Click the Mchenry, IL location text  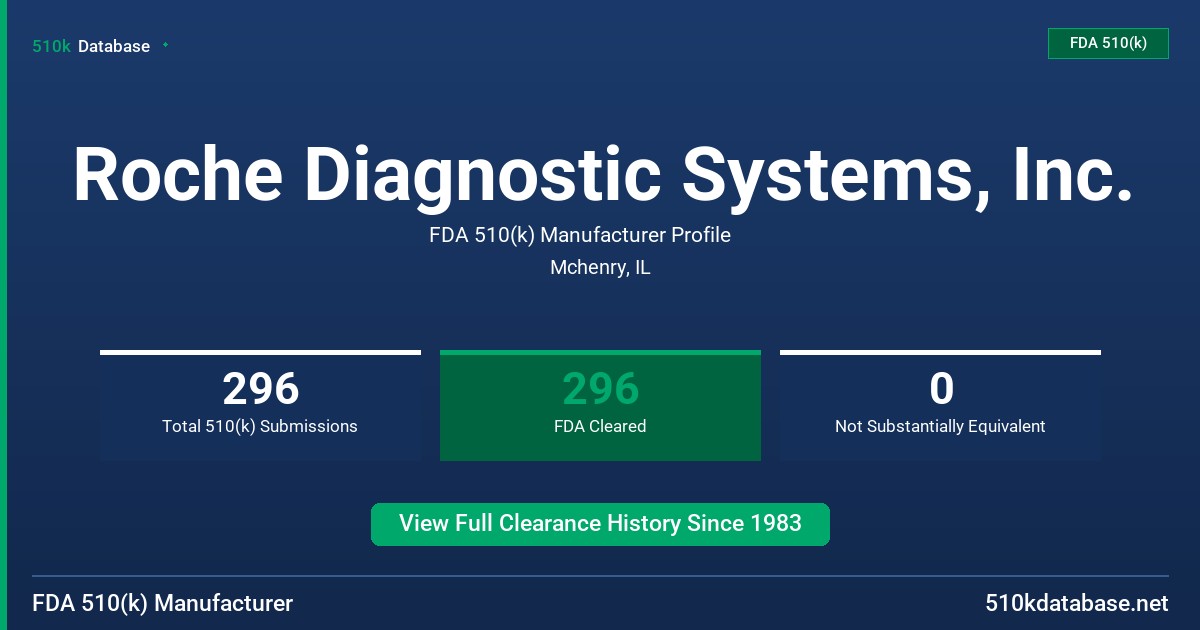(x=600, y=268)
